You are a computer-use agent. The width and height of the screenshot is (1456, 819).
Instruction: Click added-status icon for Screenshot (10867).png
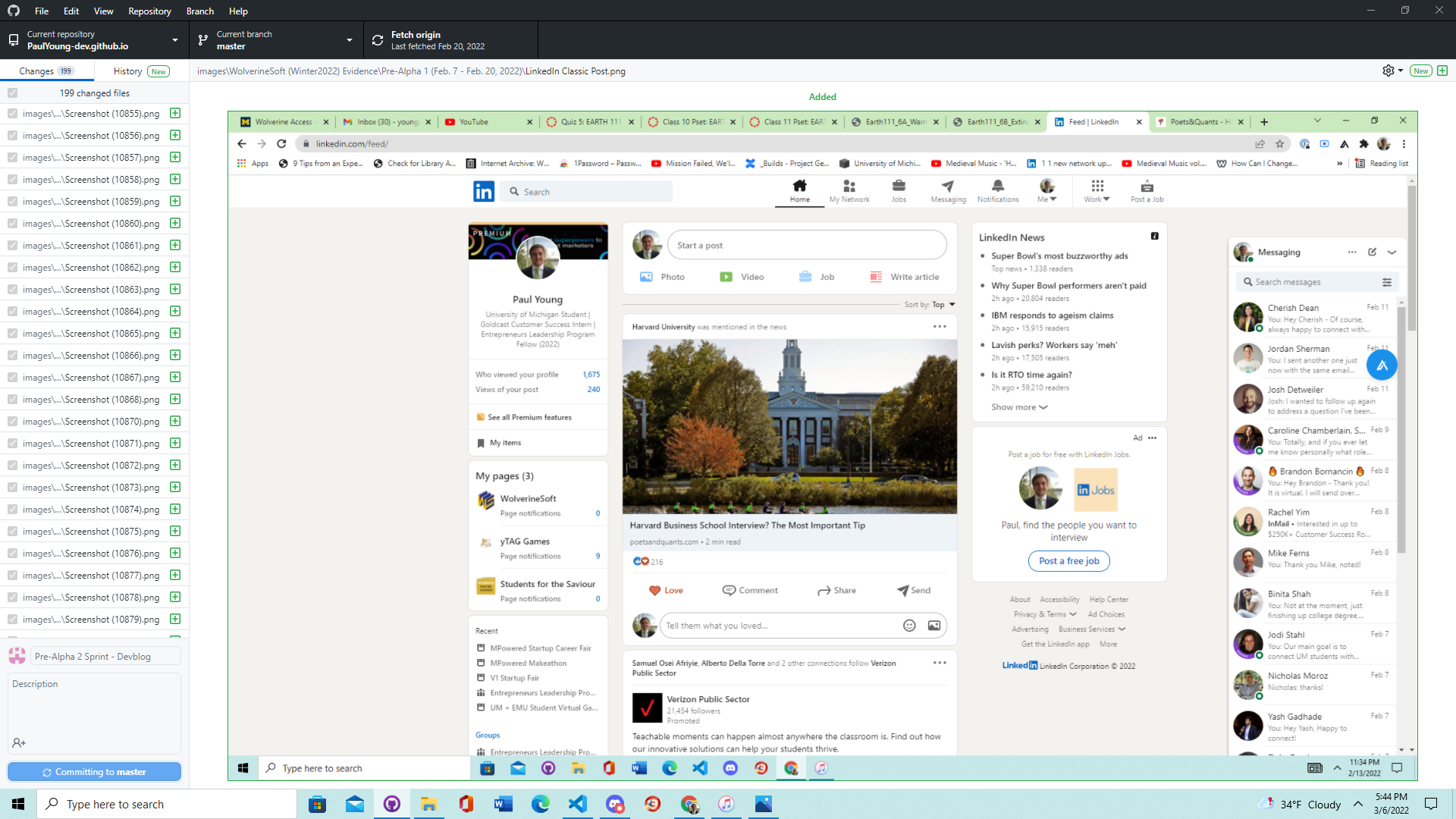pyautogui.click(x=175, y=377)
